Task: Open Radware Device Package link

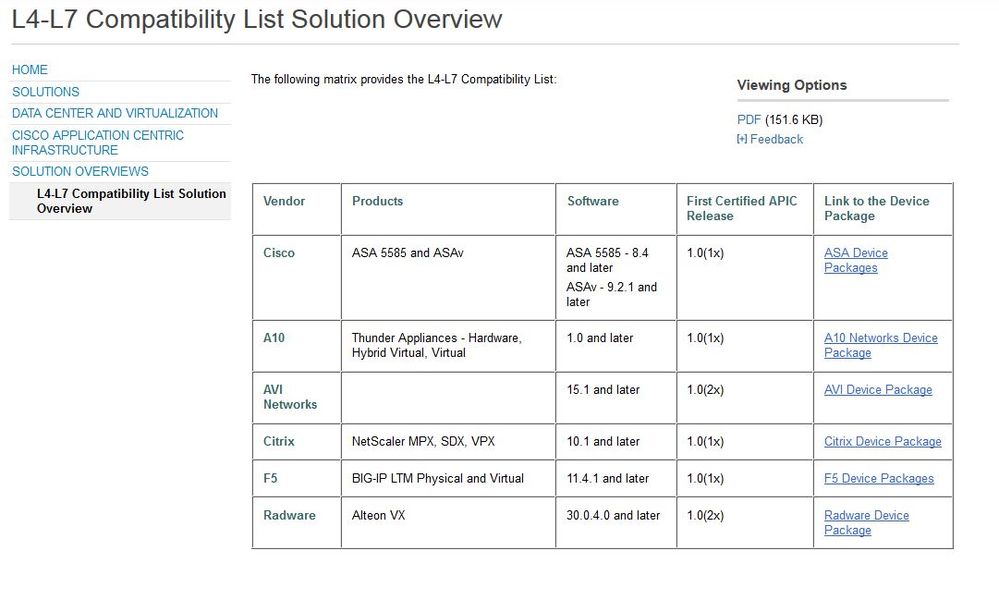Action: click(x=866, y=523)
